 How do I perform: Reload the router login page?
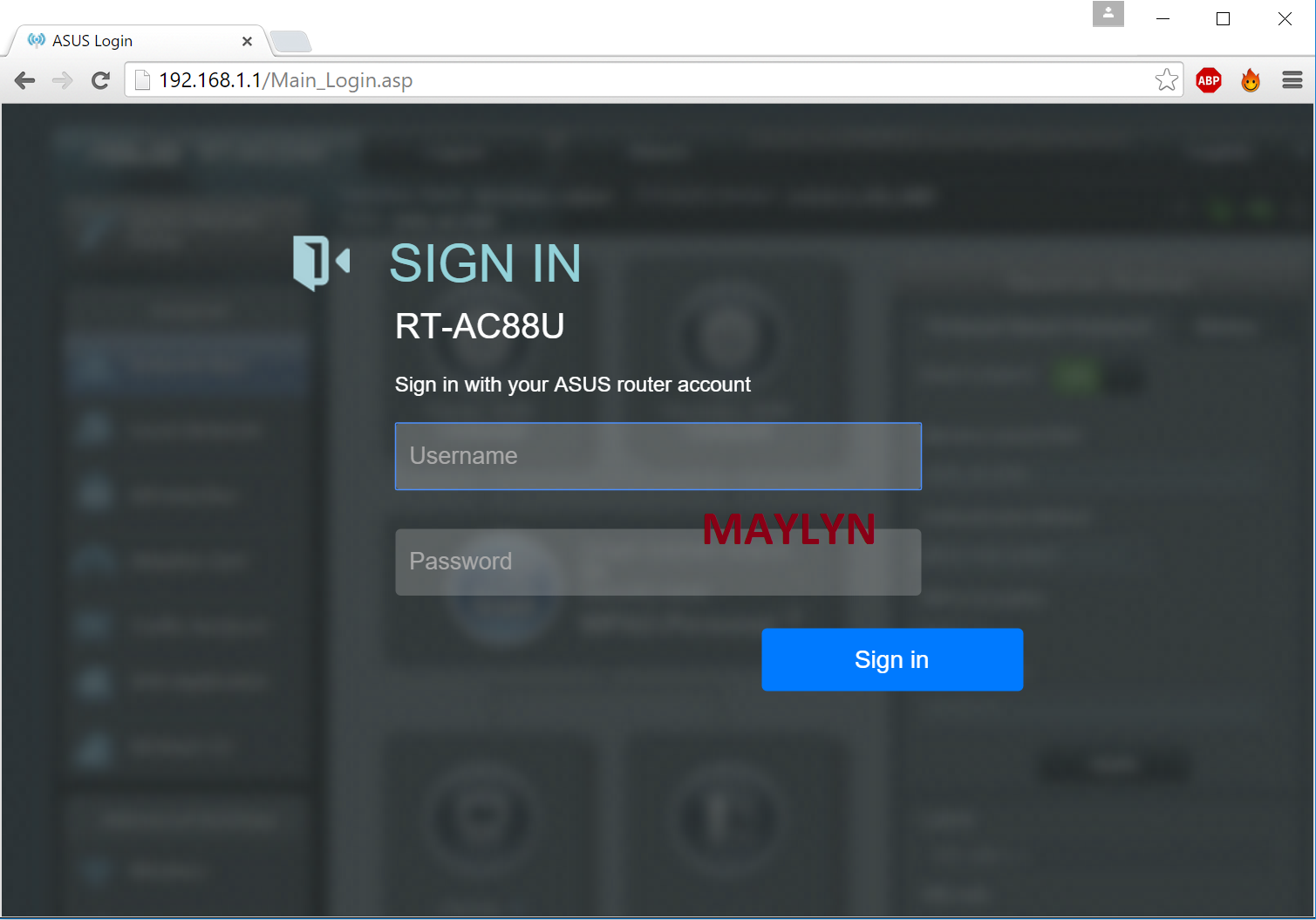point(101,81)
